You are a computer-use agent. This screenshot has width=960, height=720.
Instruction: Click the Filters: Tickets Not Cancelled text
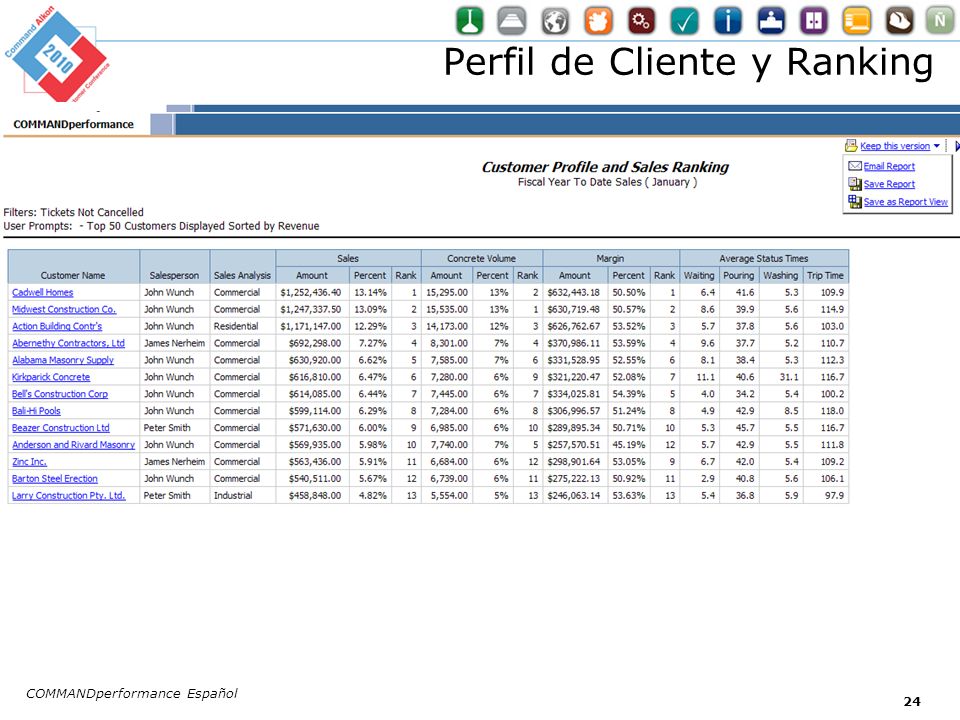coord(73,212)
